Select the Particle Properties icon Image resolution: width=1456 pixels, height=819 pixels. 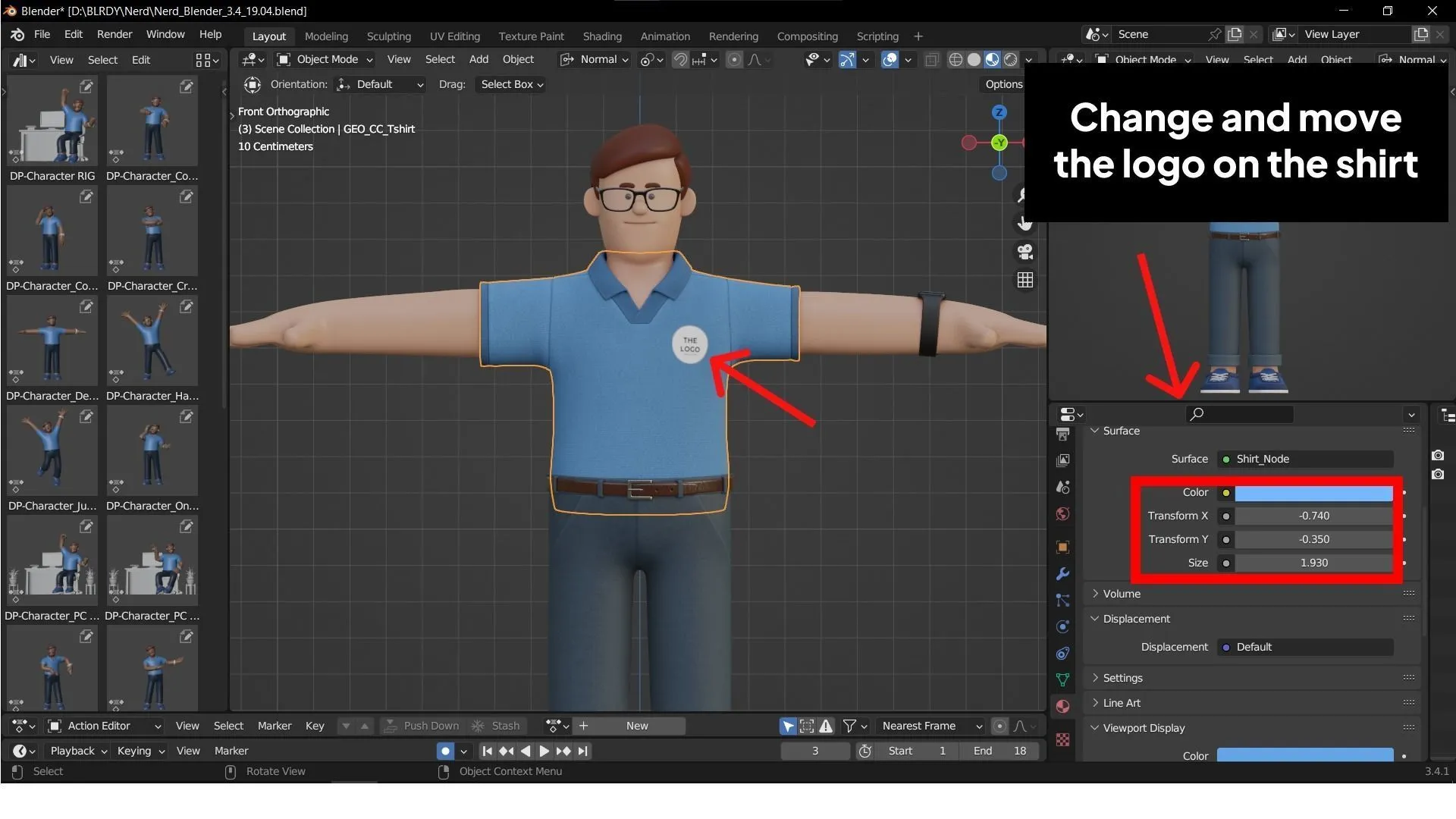[1062, 600]
